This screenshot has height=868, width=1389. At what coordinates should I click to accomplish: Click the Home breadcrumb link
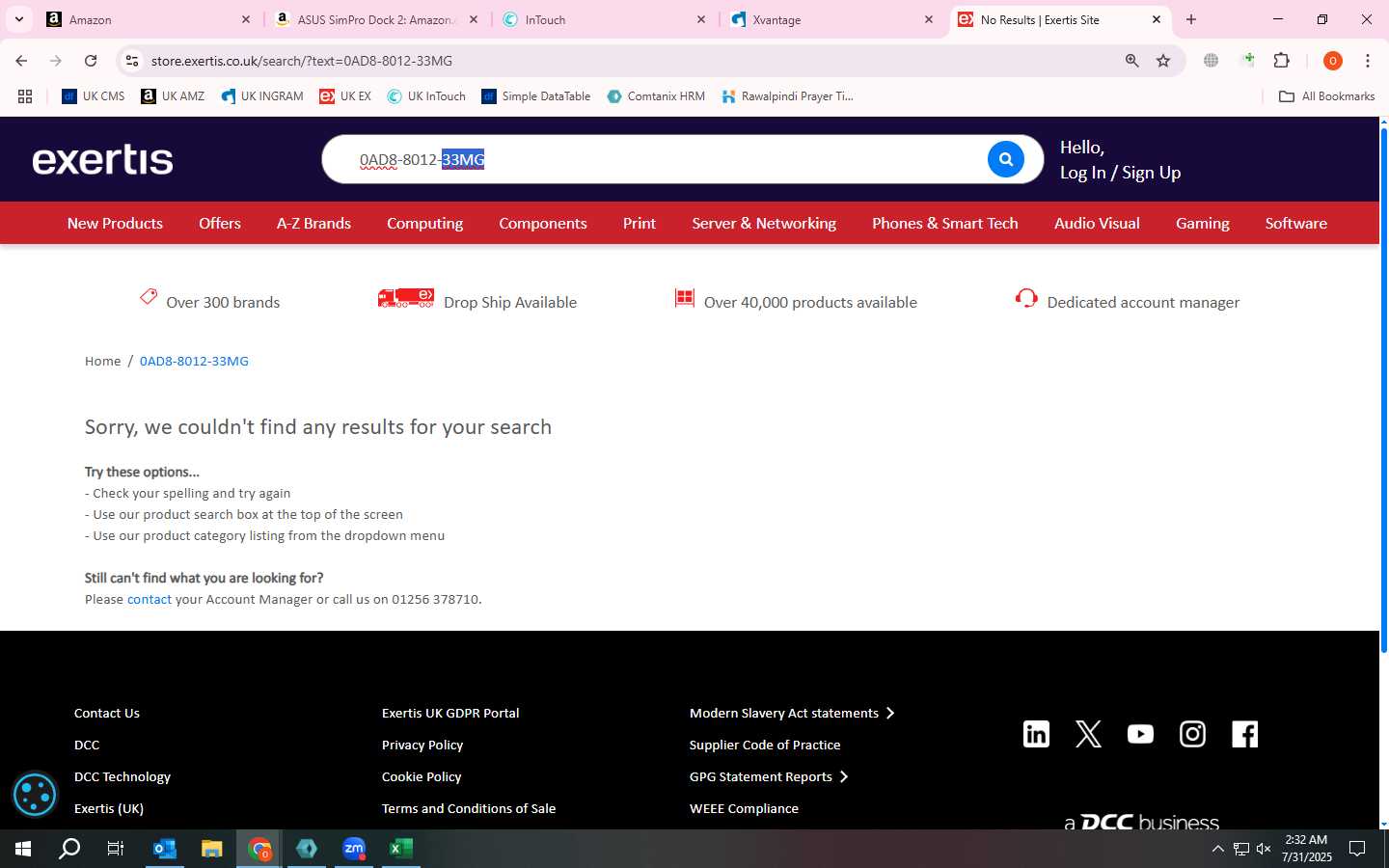click(102, 361)
